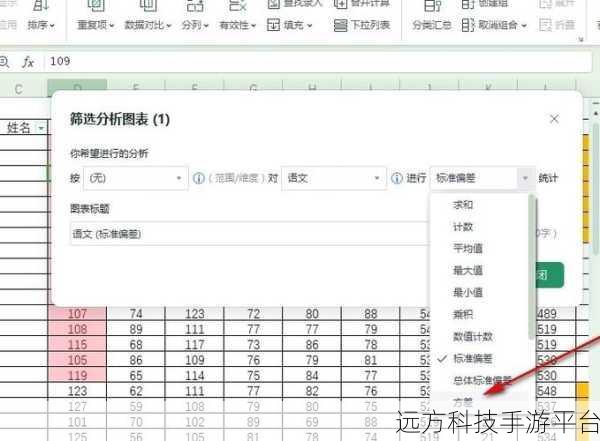Click the 图表标题 text field
The image size is (600, 441).
click(x=249, y=234)
